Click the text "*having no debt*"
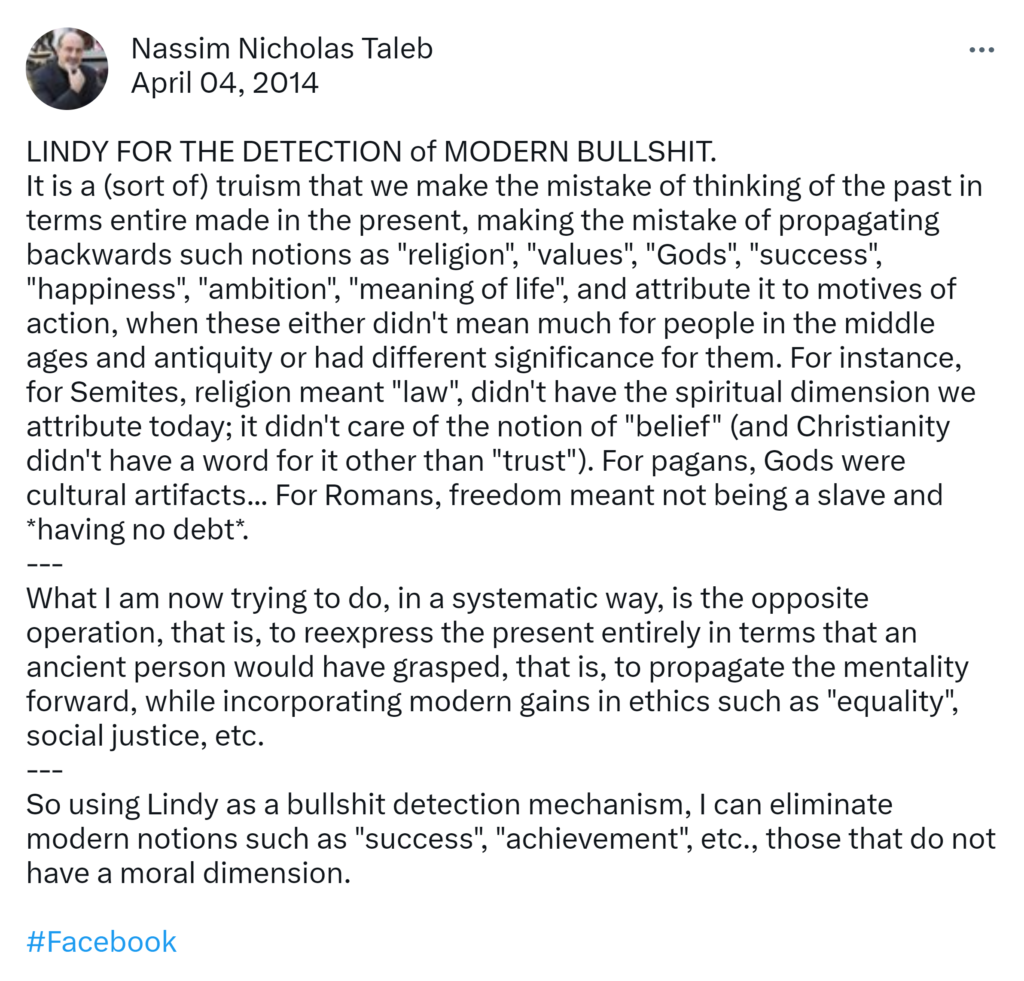 tap(137, 530)
